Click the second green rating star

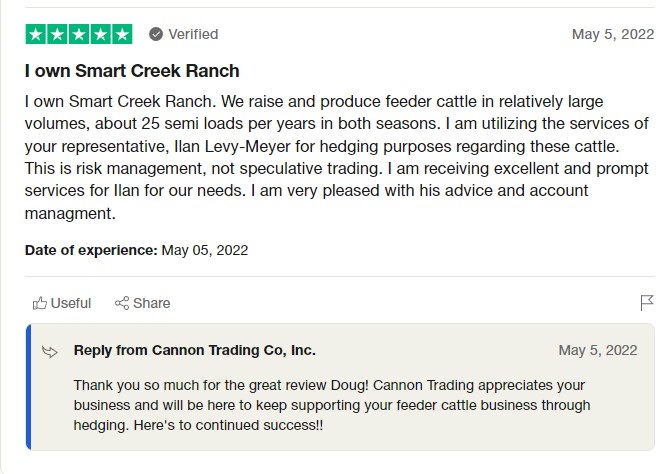(57, 34)
